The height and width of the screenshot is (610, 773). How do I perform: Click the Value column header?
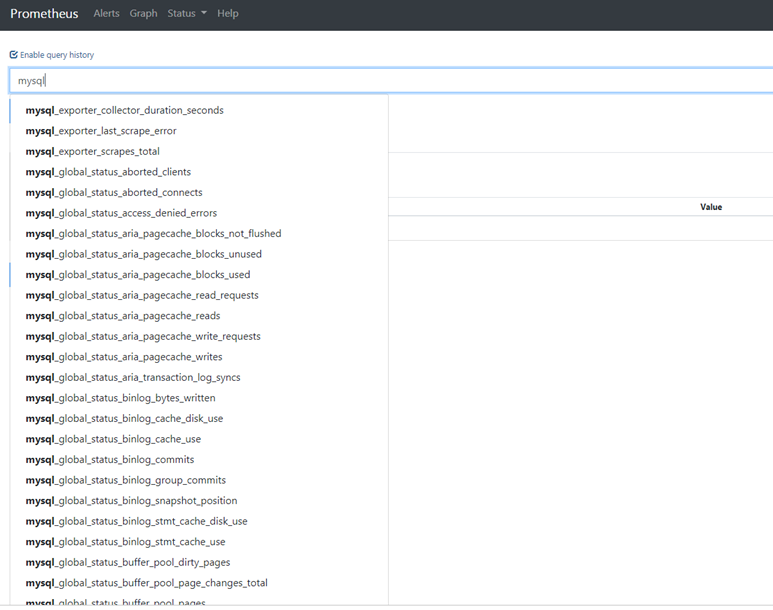click(x=711, y=207)
